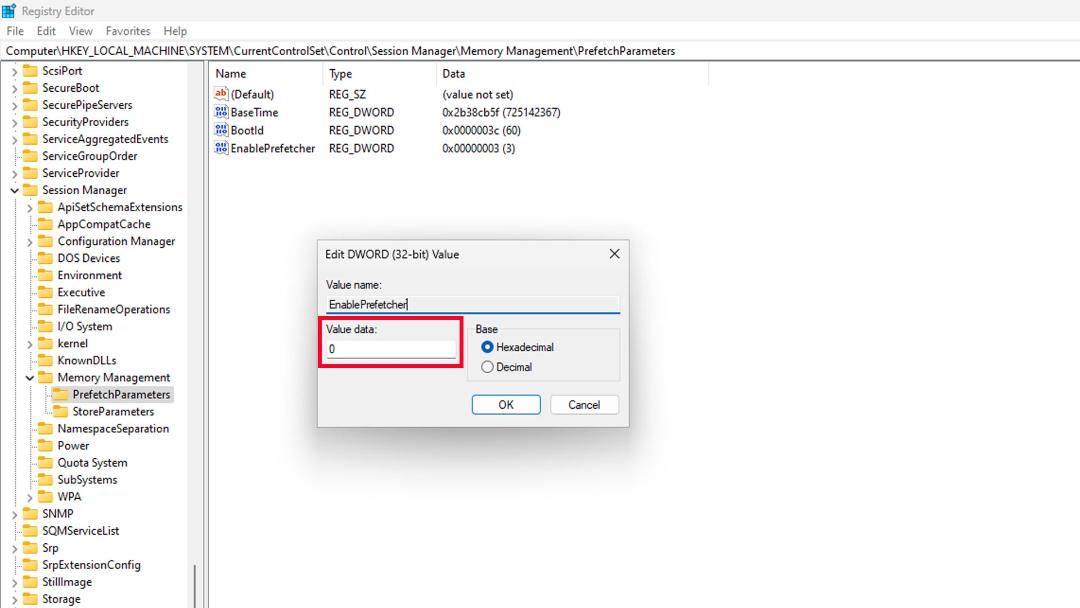Click the Session Manager folder icon
Image resolution: width=1080 pixels, height=608 pixels.
pyautogui.click(x=30, y=190)
